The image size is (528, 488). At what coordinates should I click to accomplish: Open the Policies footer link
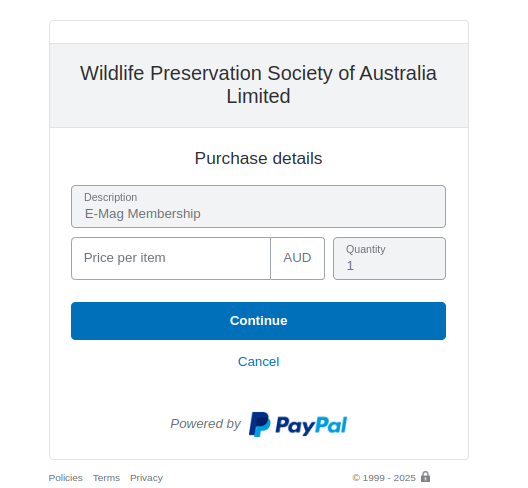[x=65, y=478]
